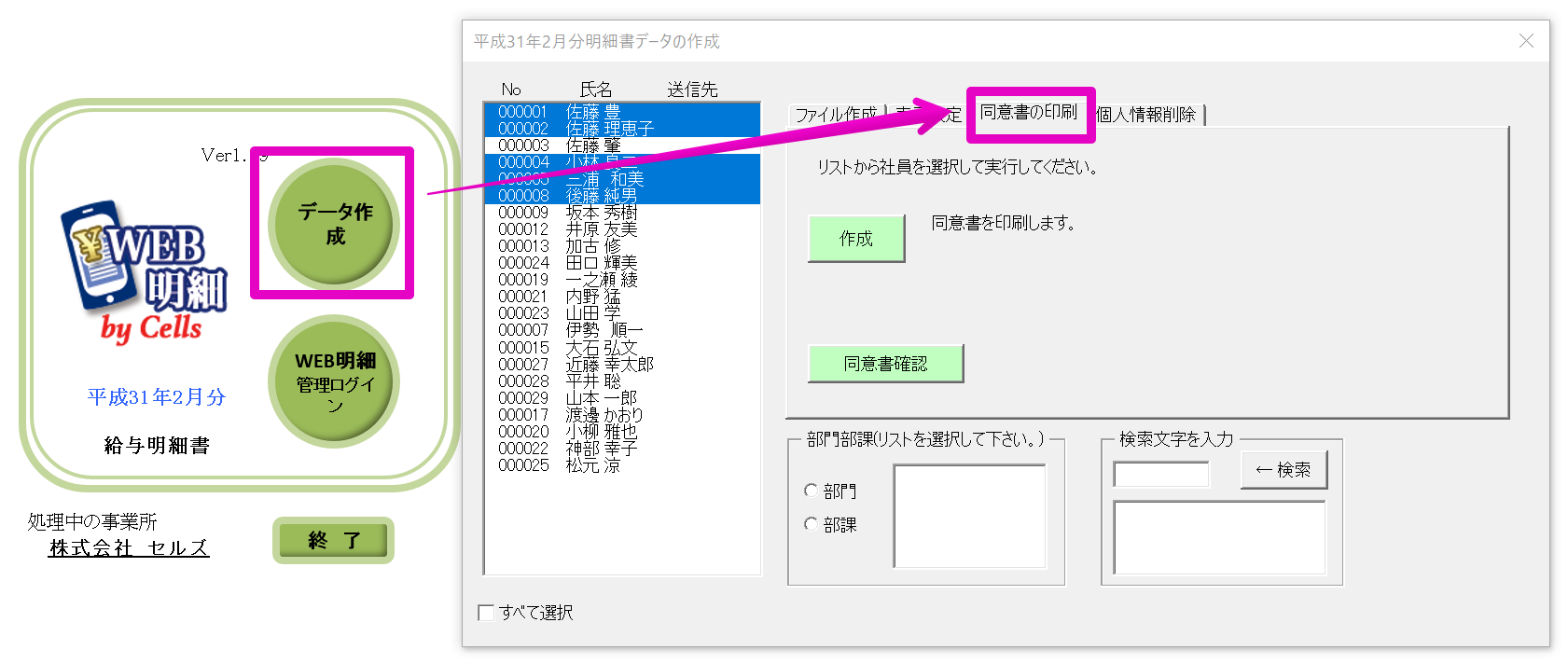Enable the すべて選択 checkbox
The height and width of the screenshot is (664, 1568).
486,613
